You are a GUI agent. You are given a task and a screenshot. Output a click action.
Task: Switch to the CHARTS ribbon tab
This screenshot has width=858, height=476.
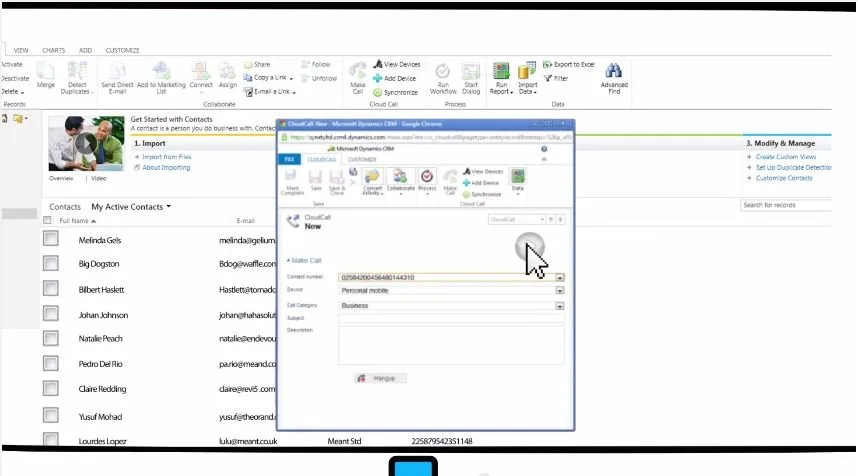point(54,50)
